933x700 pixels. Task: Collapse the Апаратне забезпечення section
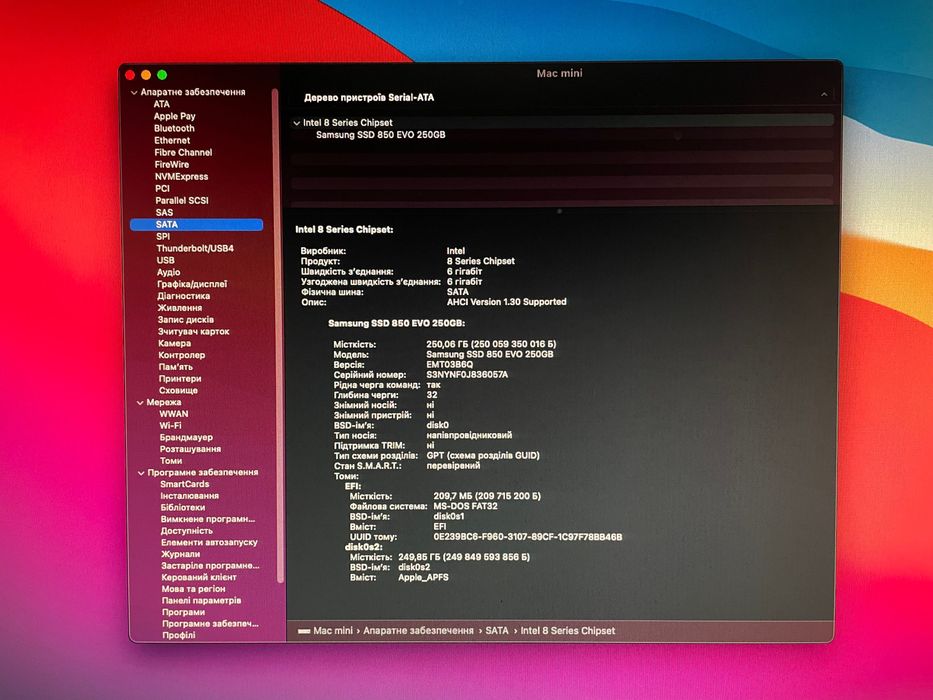coord(134,93)
